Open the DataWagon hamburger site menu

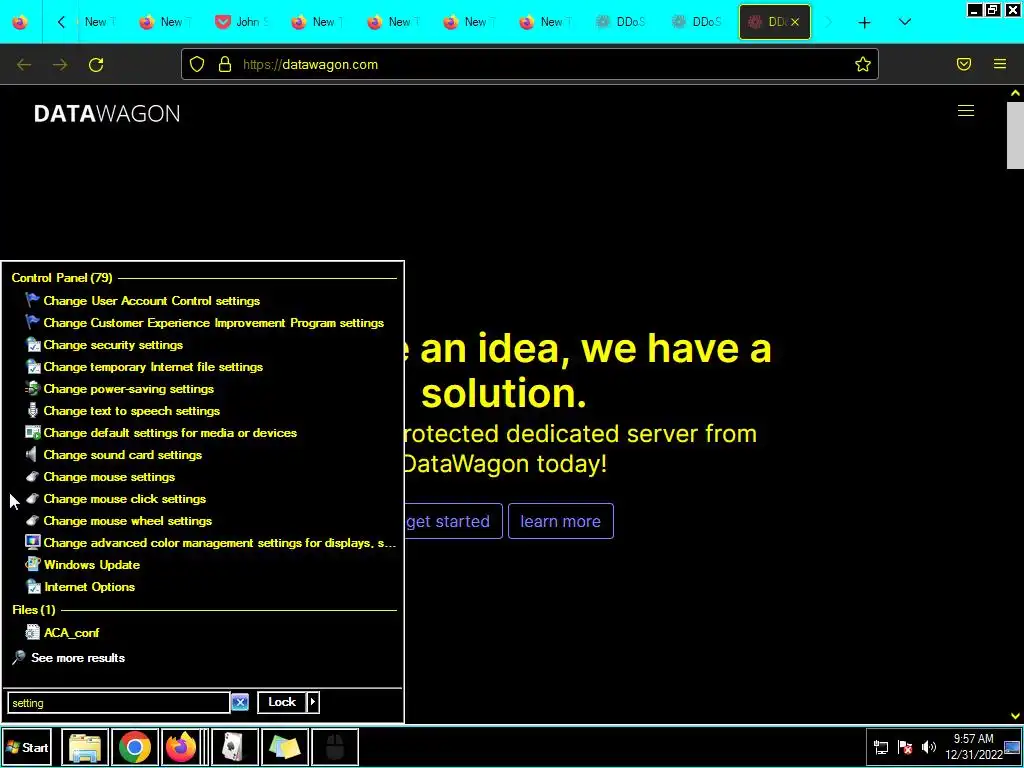click(x=966, y=111)
